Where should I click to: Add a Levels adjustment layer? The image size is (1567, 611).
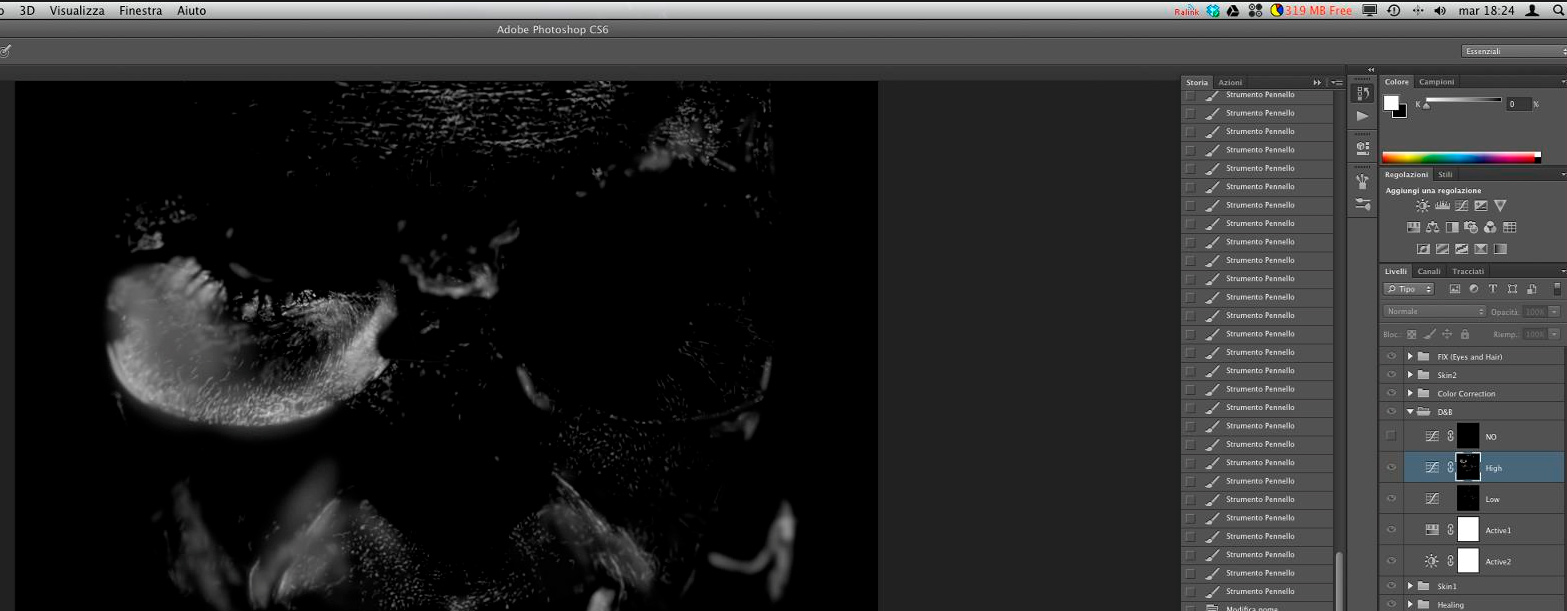pos(1442,206)
